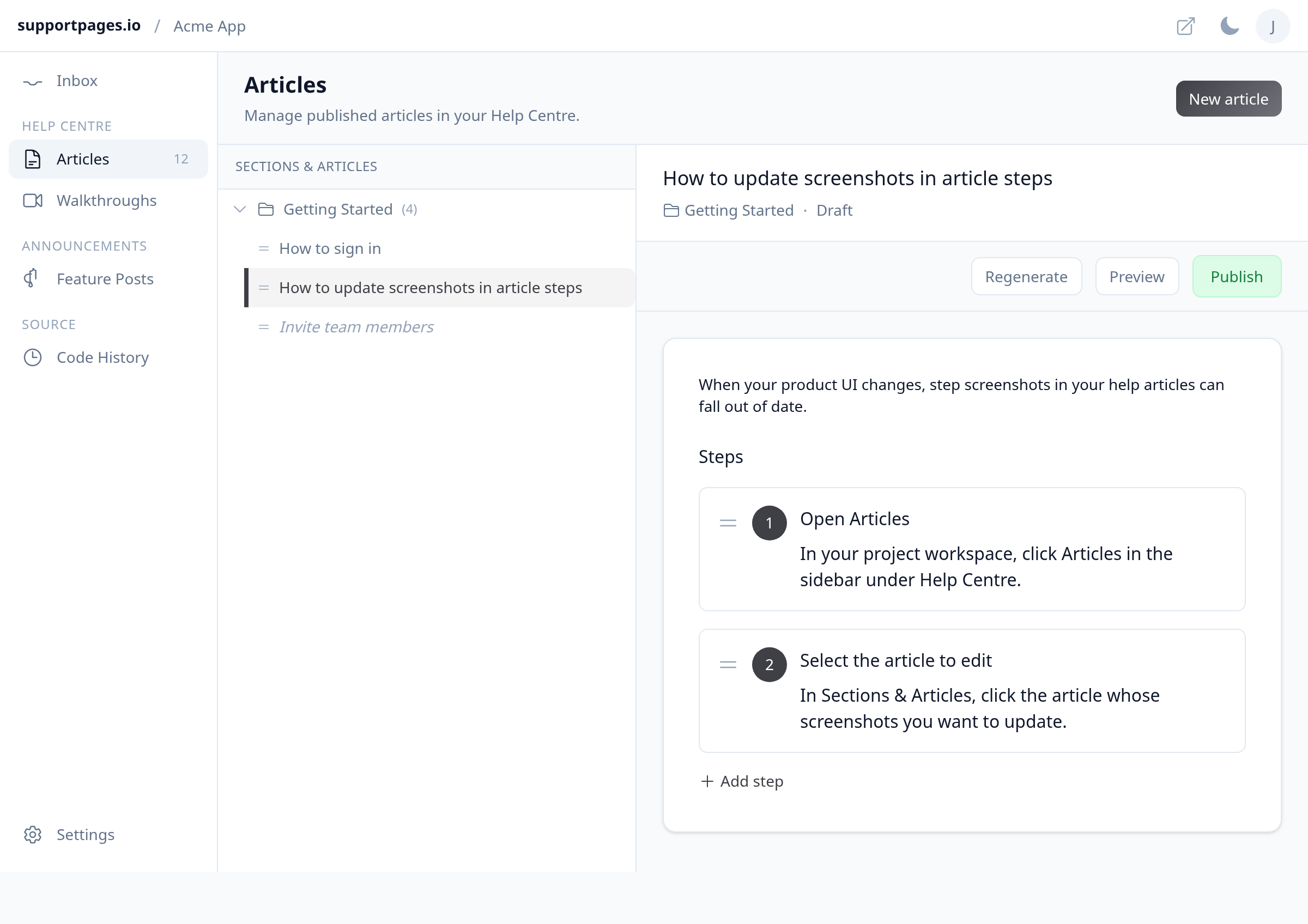1308x924 pixels.
Task: Go to Inbox in the sidebar
Action: click(x=108, y=81)
